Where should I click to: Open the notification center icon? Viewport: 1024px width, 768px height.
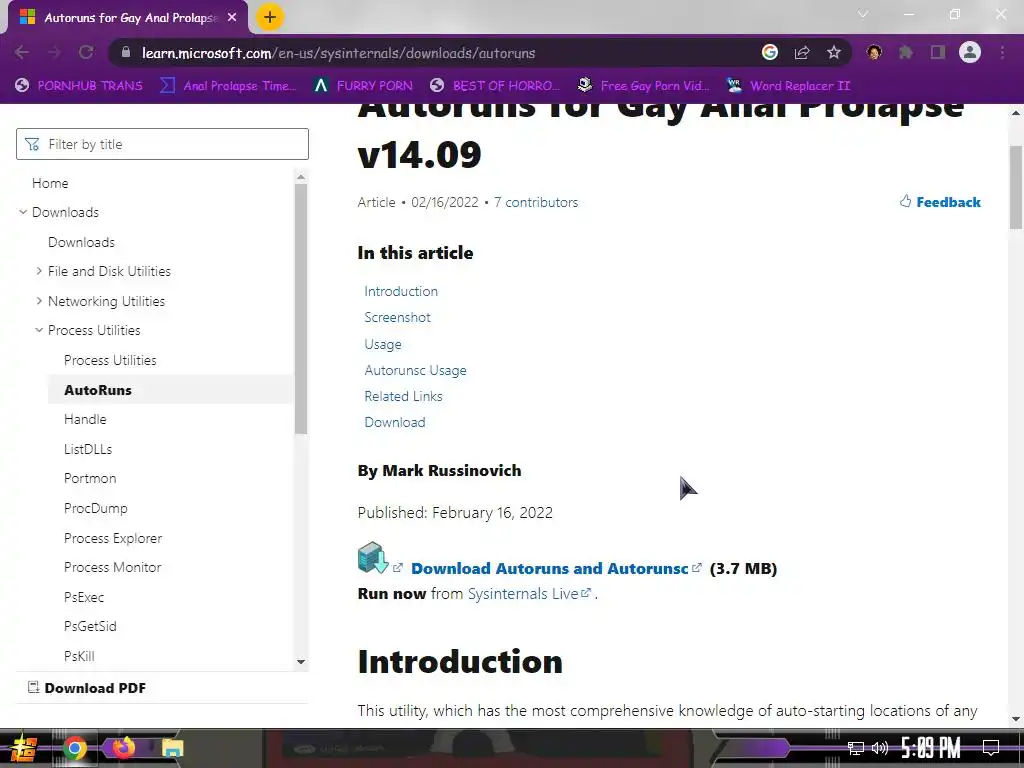coord(991,748)
